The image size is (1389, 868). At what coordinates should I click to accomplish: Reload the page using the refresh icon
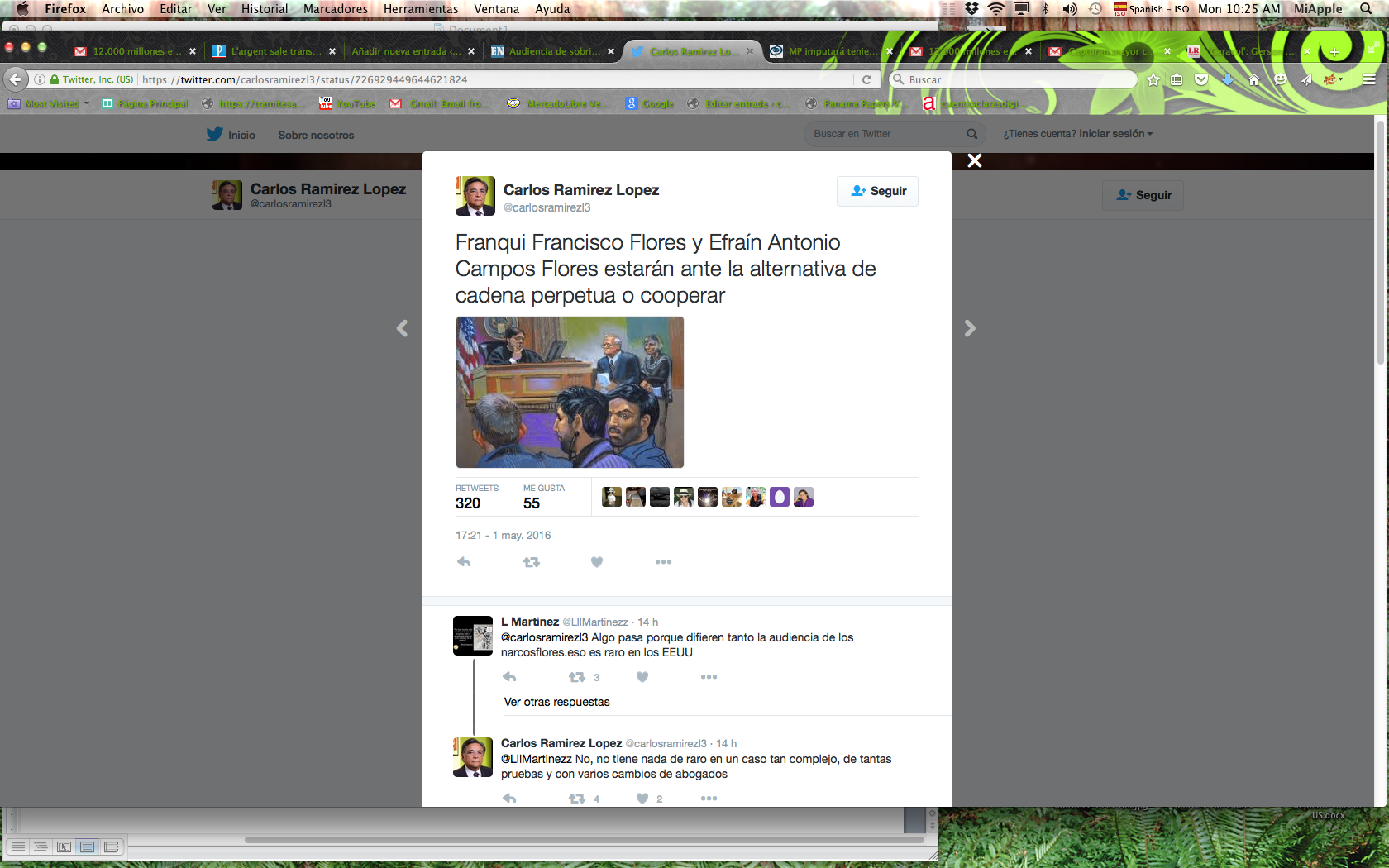click(x=866, y=80)
